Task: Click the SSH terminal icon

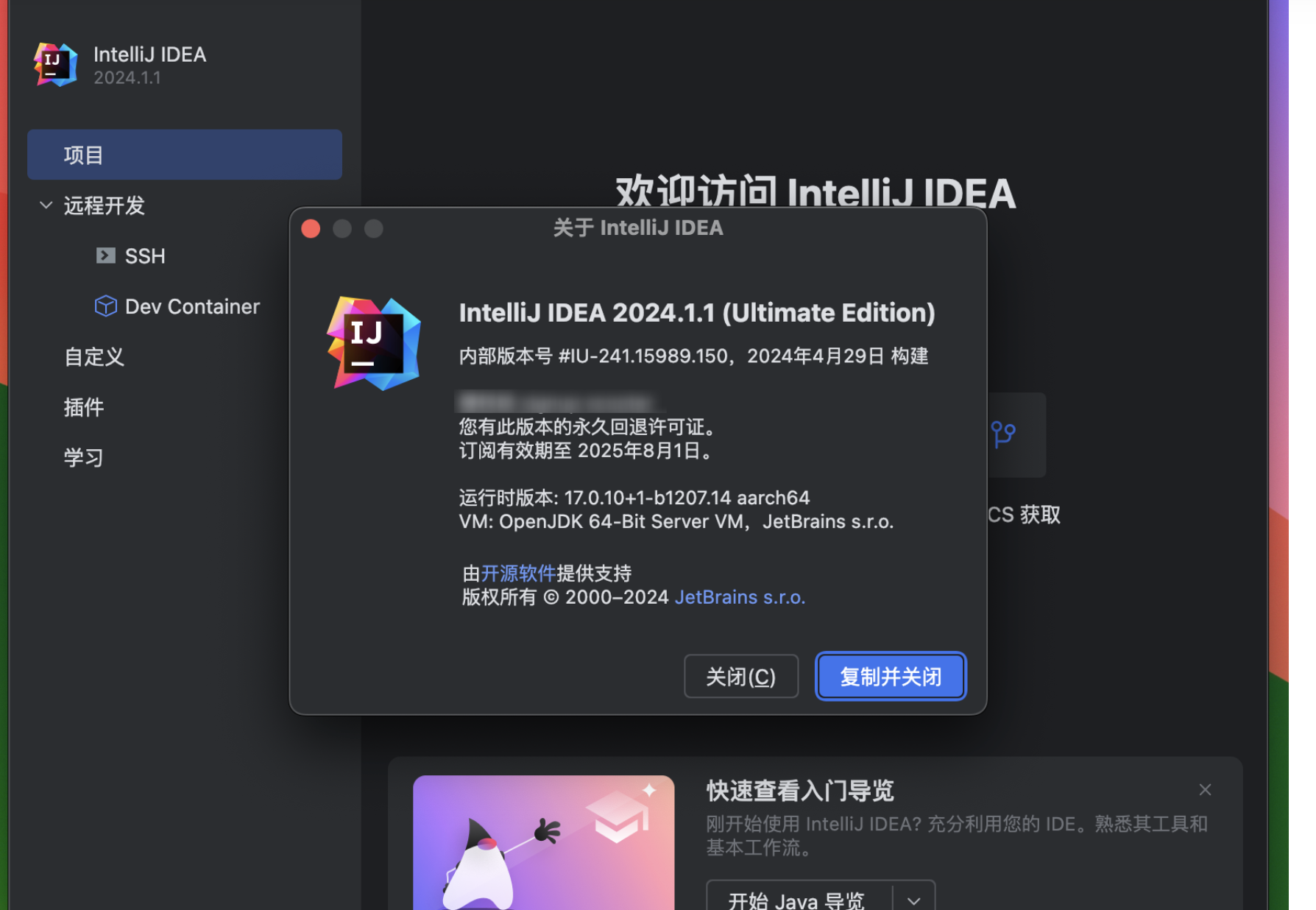Action: tap(106, 255)
